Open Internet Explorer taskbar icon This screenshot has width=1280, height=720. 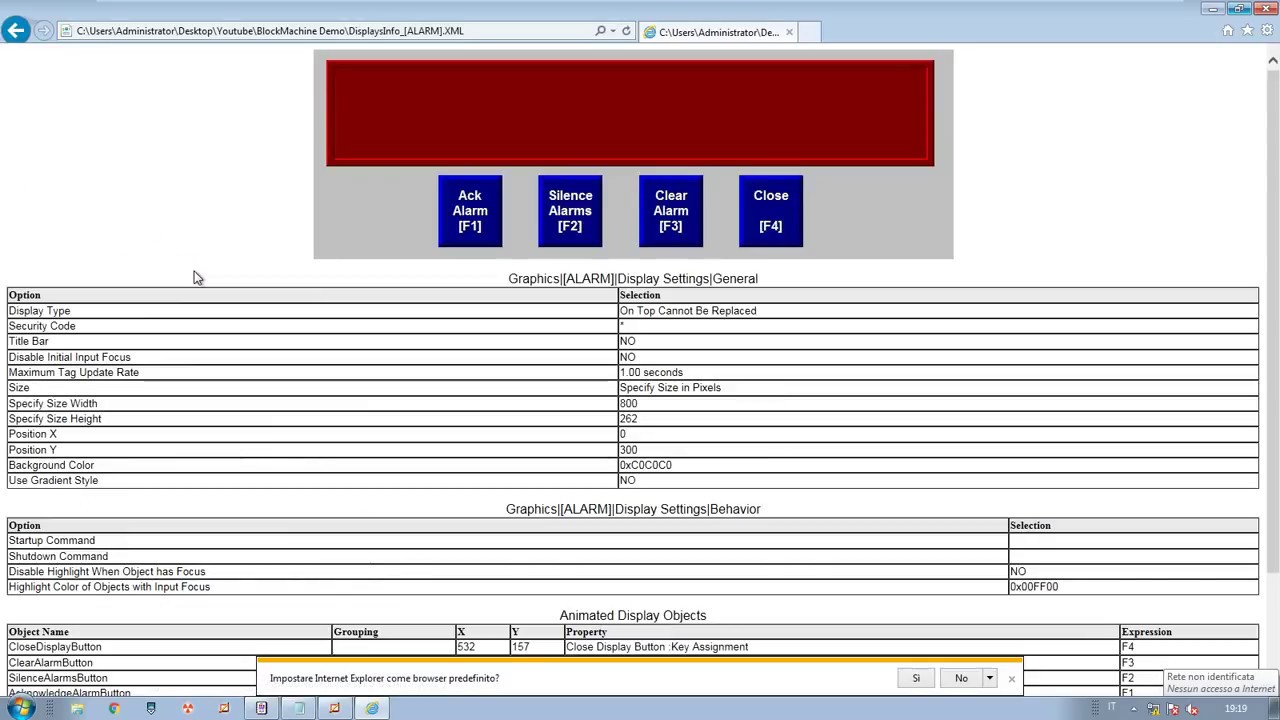[x=372, y=708]
